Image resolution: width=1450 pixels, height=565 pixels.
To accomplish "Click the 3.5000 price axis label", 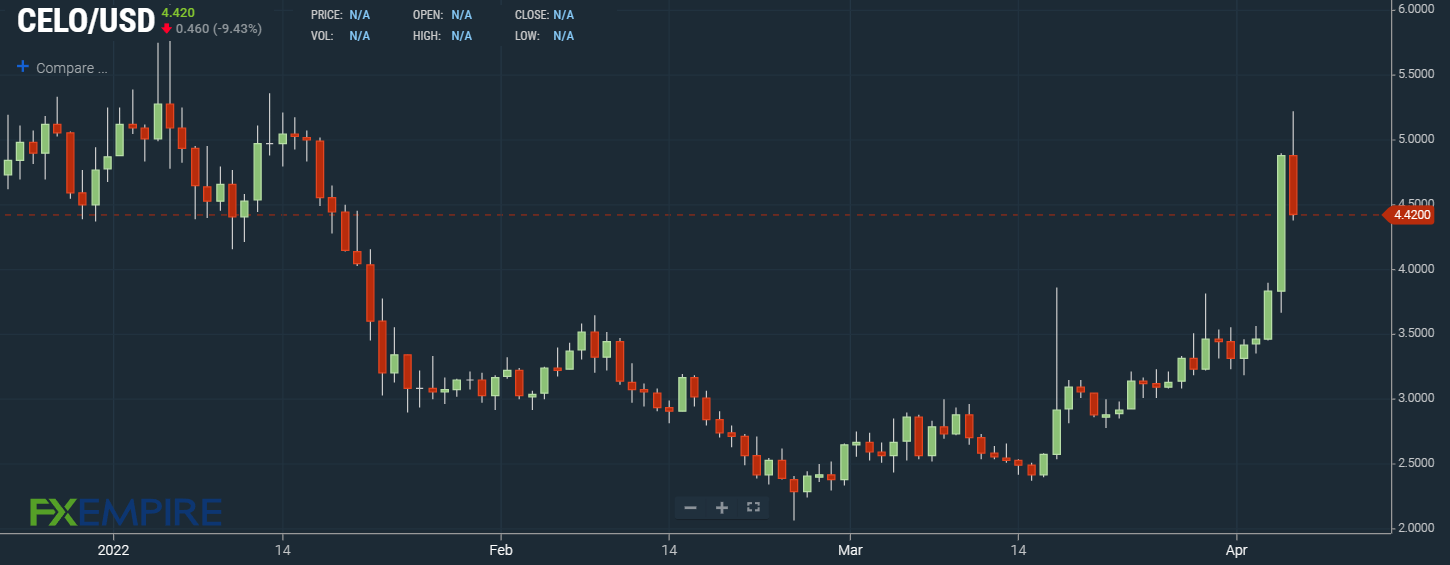I will point(1416,333).
